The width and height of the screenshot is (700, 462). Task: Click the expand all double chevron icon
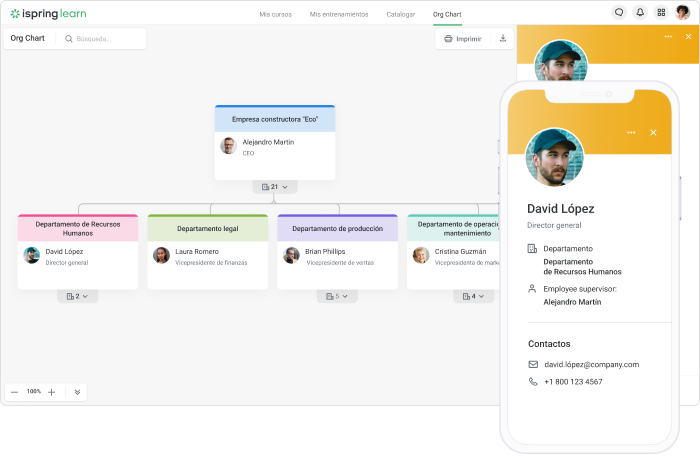[x=77, y=392]
